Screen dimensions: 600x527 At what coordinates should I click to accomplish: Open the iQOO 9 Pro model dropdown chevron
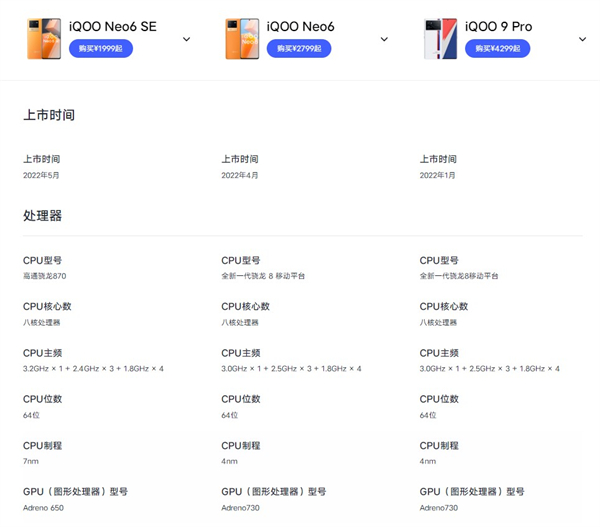582,39
